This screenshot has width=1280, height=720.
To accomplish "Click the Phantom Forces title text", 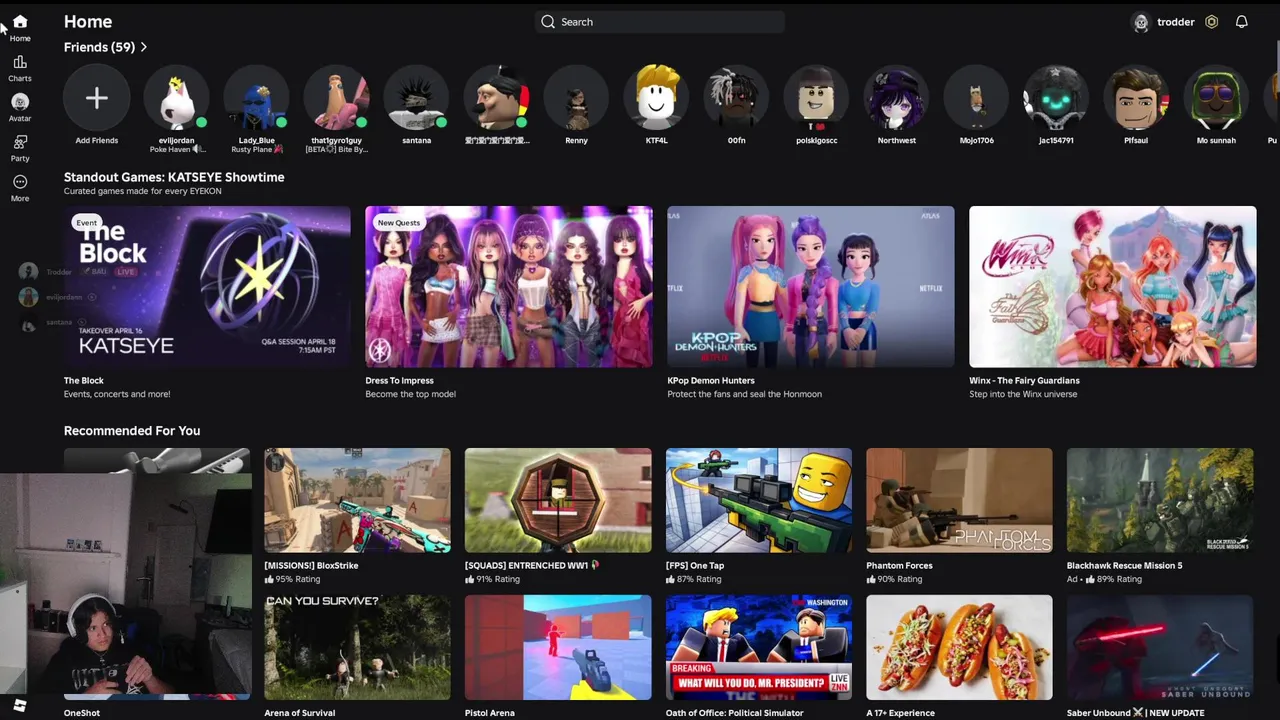I will coord(899,565).
